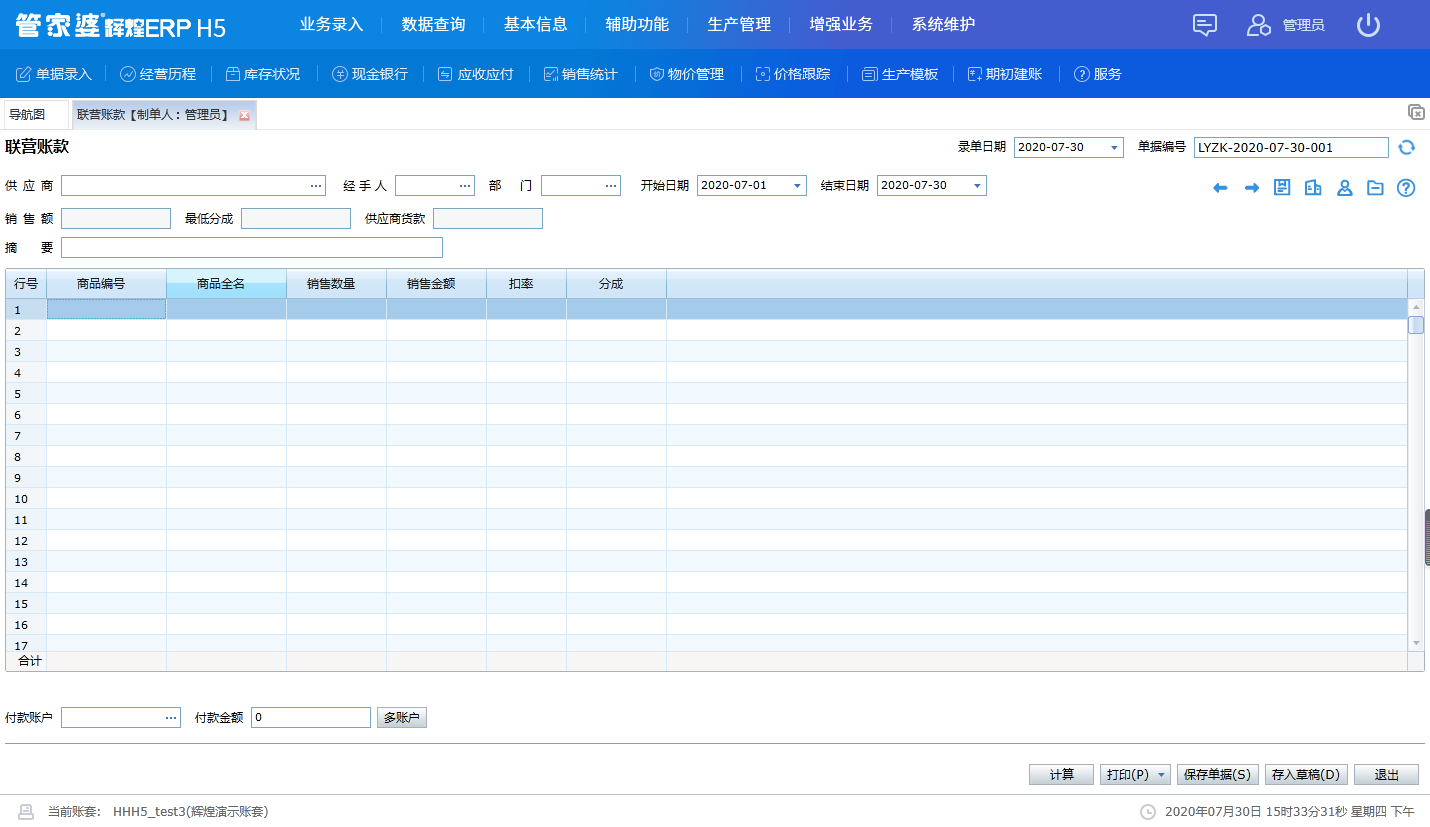Click the save-form disk icon
This screenshot has height=827, width=1430.
tap(1282, 187)
